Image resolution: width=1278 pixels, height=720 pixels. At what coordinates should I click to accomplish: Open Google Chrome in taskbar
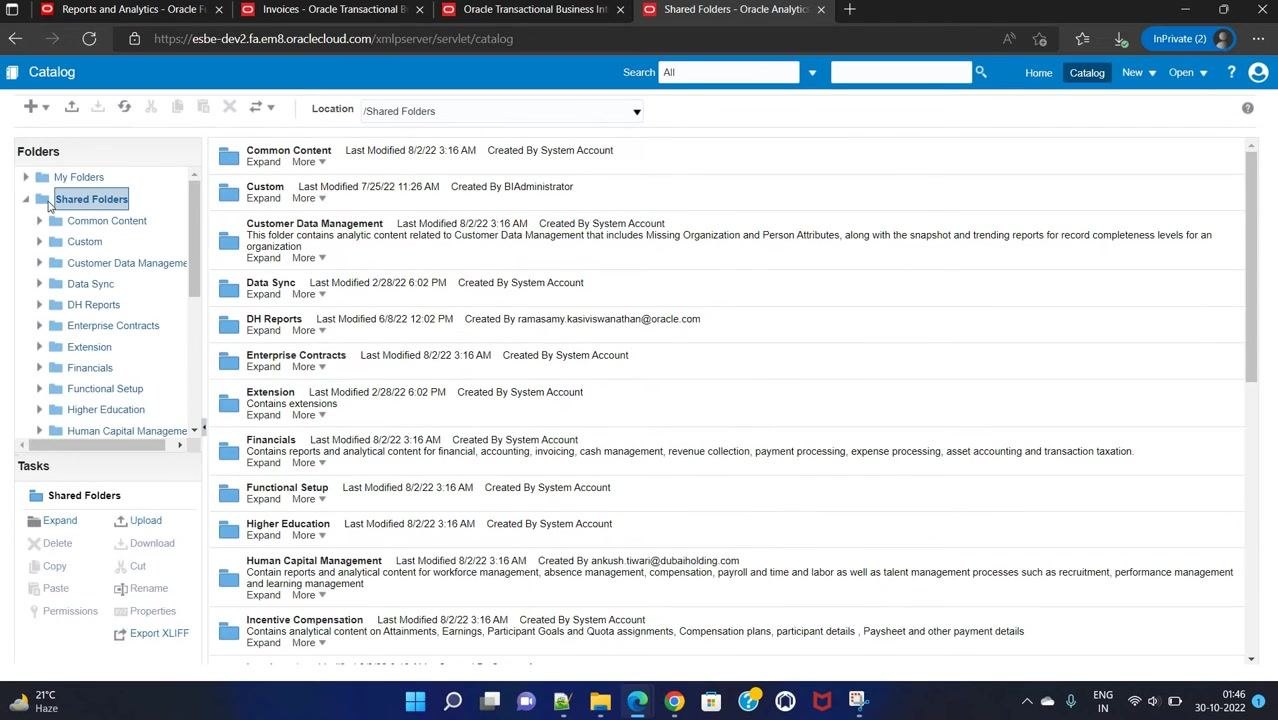[x=674, y=701]
